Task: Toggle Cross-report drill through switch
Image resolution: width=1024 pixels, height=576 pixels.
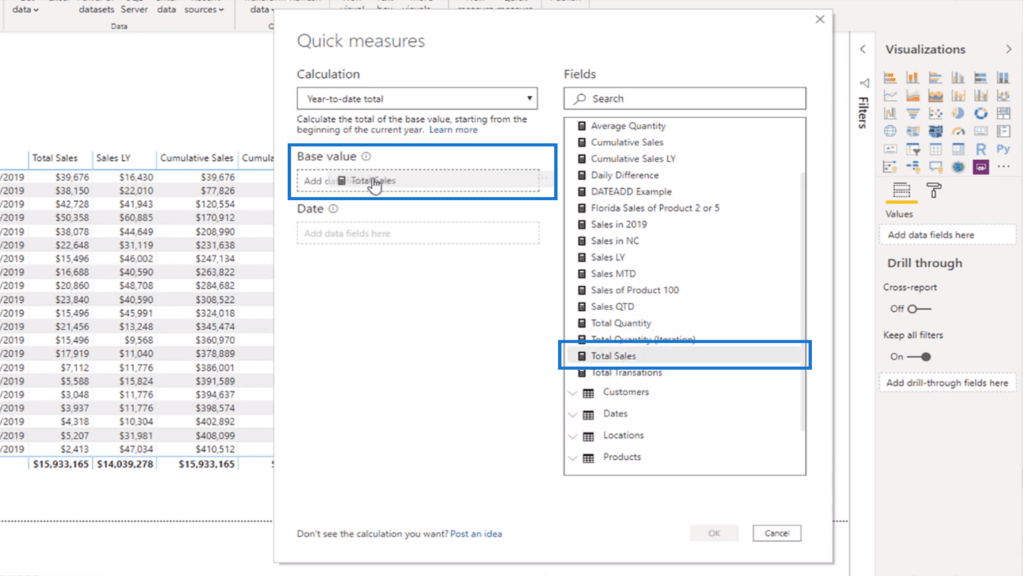Action: (919, 309)
